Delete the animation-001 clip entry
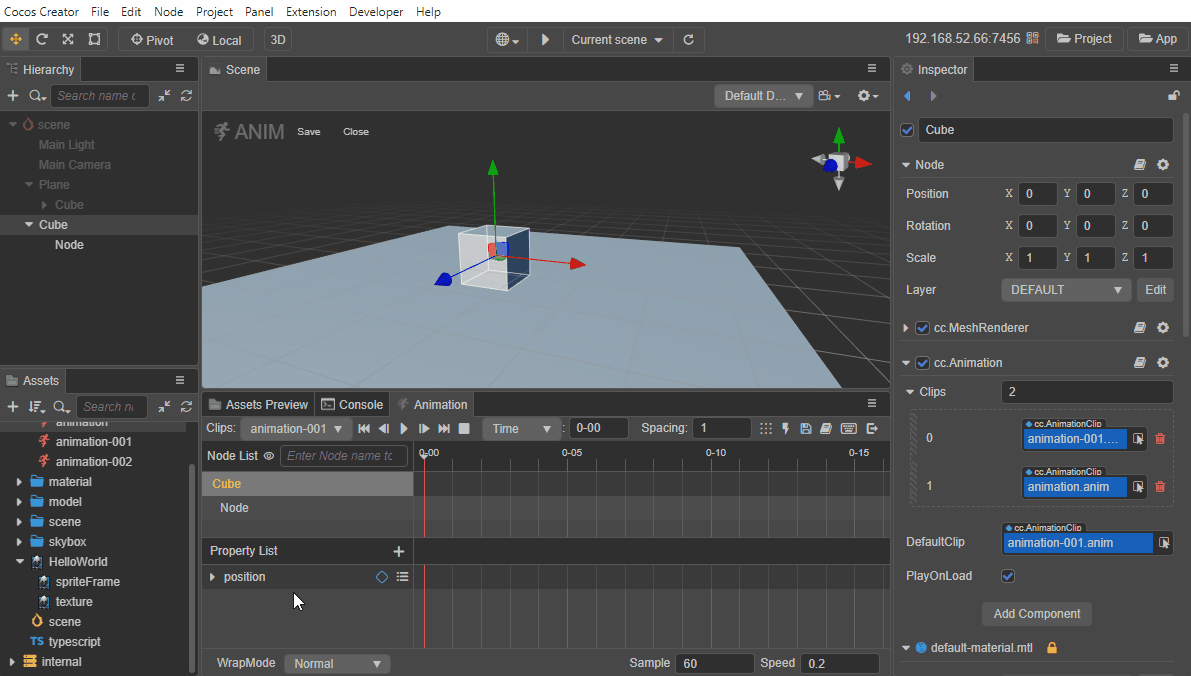Screen dimensions: 1191x676 click(1160, 439)
